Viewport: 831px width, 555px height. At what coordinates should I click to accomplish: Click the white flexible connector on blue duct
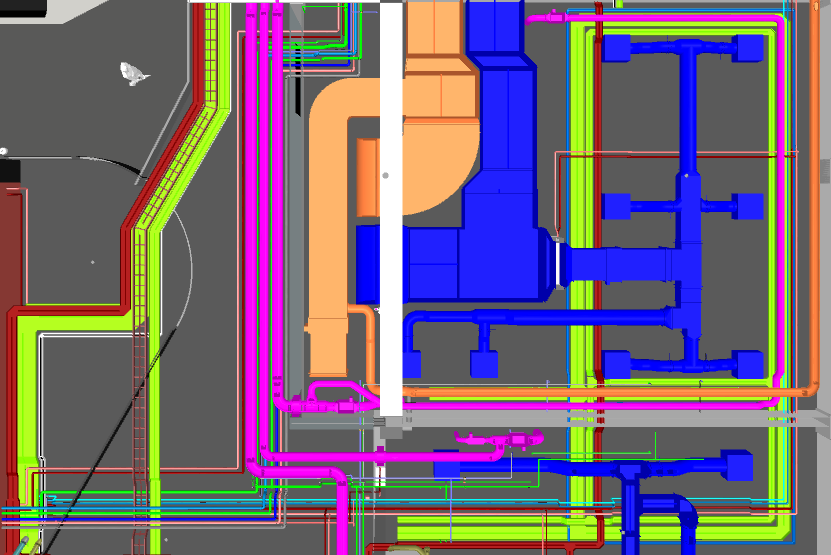tap(558, 264)
